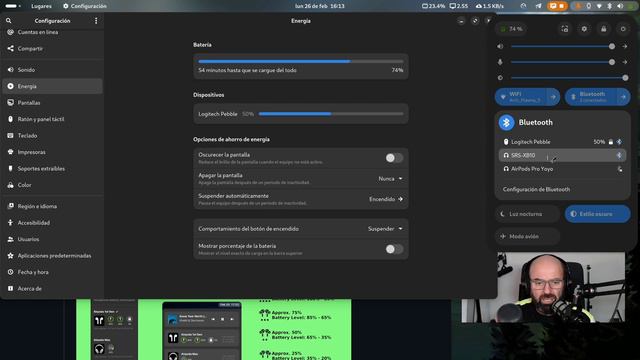The image size is (640, 360).
Task: Open Compartir in sidebar
Action: pos(52,49)
